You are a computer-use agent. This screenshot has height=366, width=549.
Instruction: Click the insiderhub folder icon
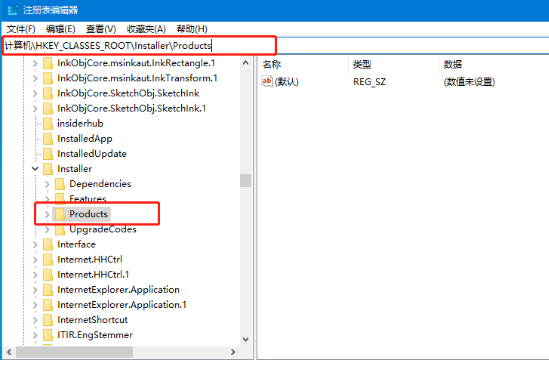[48, 124]
